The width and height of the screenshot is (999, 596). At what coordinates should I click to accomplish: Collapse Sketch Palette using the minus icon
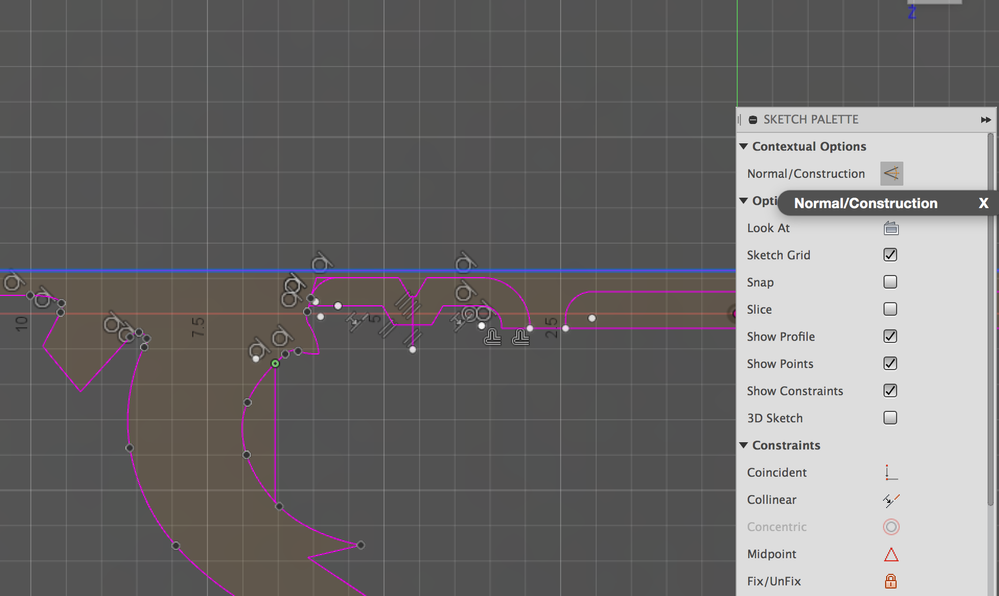(x=753, y=120)
